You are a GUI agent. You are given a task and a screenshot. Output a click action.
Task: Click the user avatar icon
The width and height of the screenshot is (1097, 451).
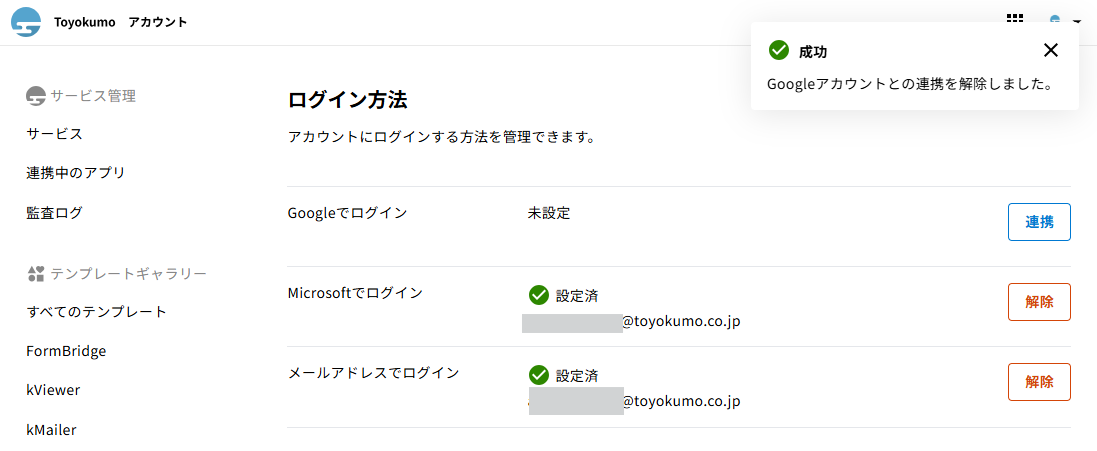[1055, 19]
